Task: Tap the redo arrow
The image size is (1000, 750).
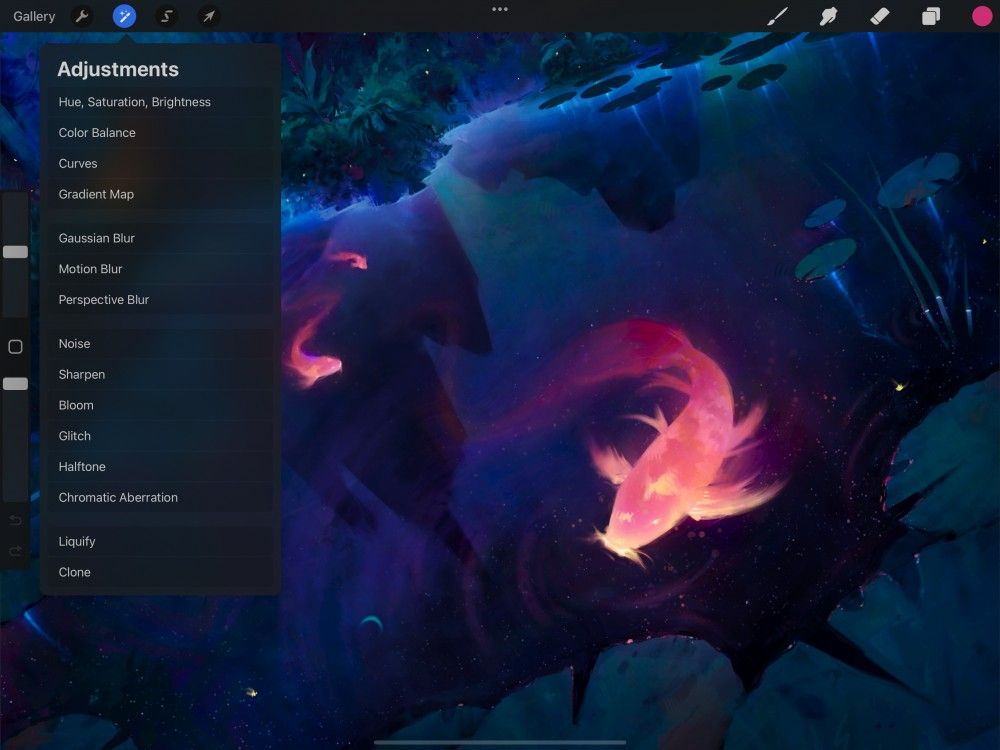Action: (15, 551)
